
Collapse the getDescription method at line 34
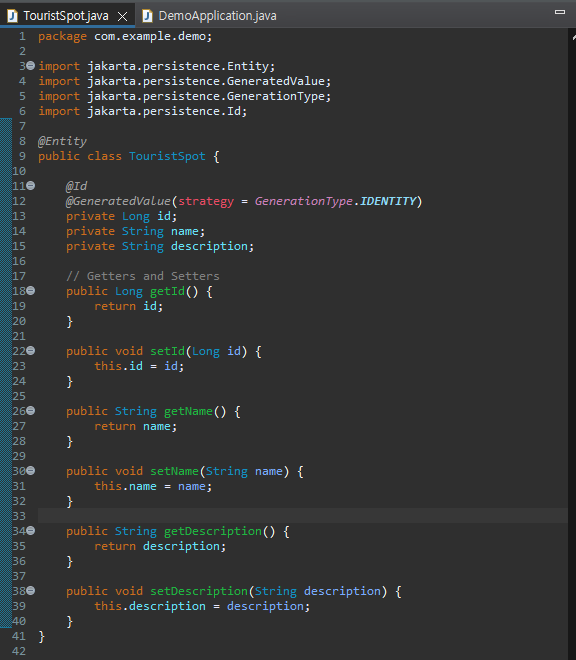pos(30,531)
